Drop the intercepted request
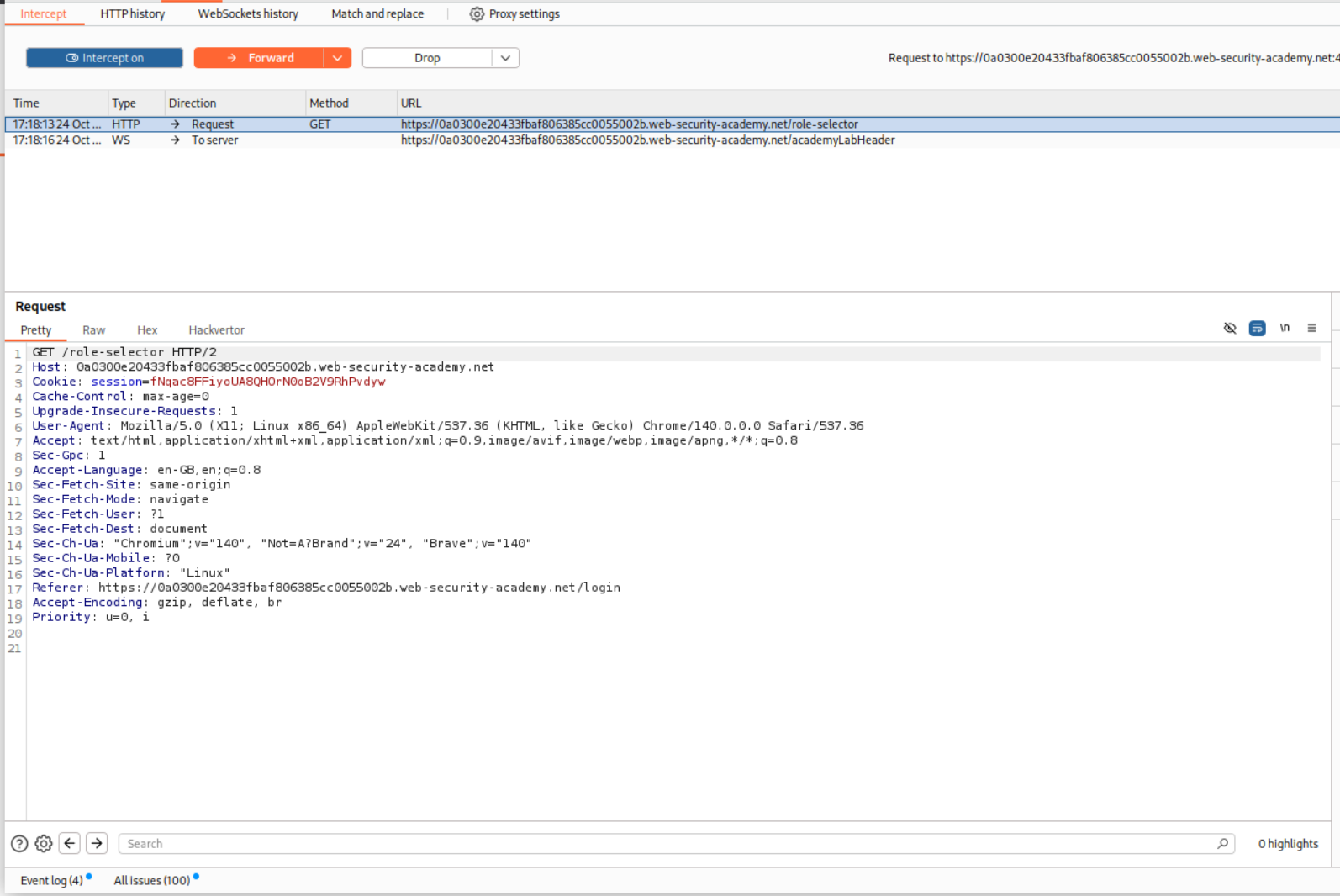Image resolution: width=1340 pixels, height=896 pixels. click(427, 58)
